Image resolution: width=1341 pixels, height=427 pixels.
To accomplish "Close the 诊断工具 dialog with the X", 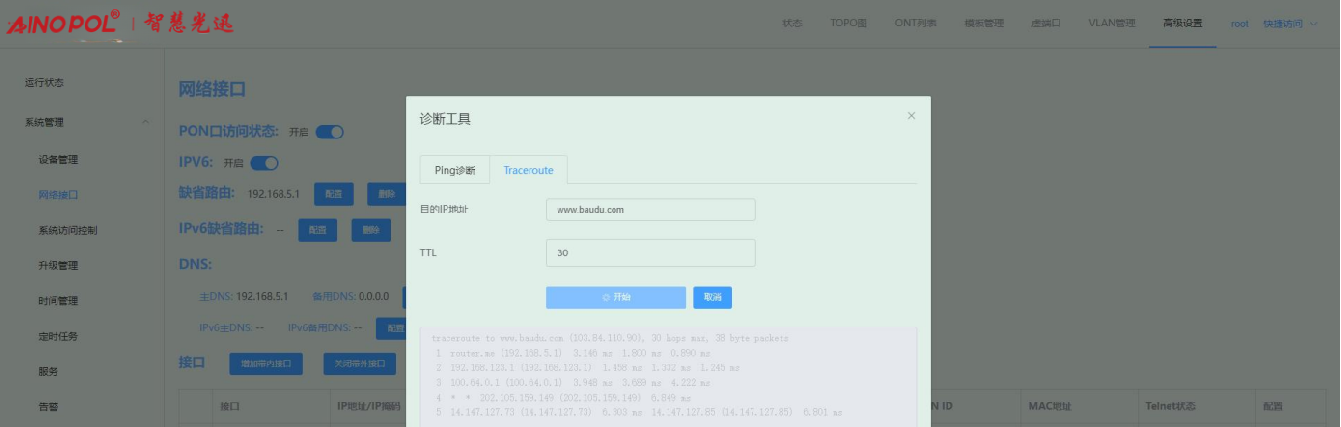I will (911, 116).
